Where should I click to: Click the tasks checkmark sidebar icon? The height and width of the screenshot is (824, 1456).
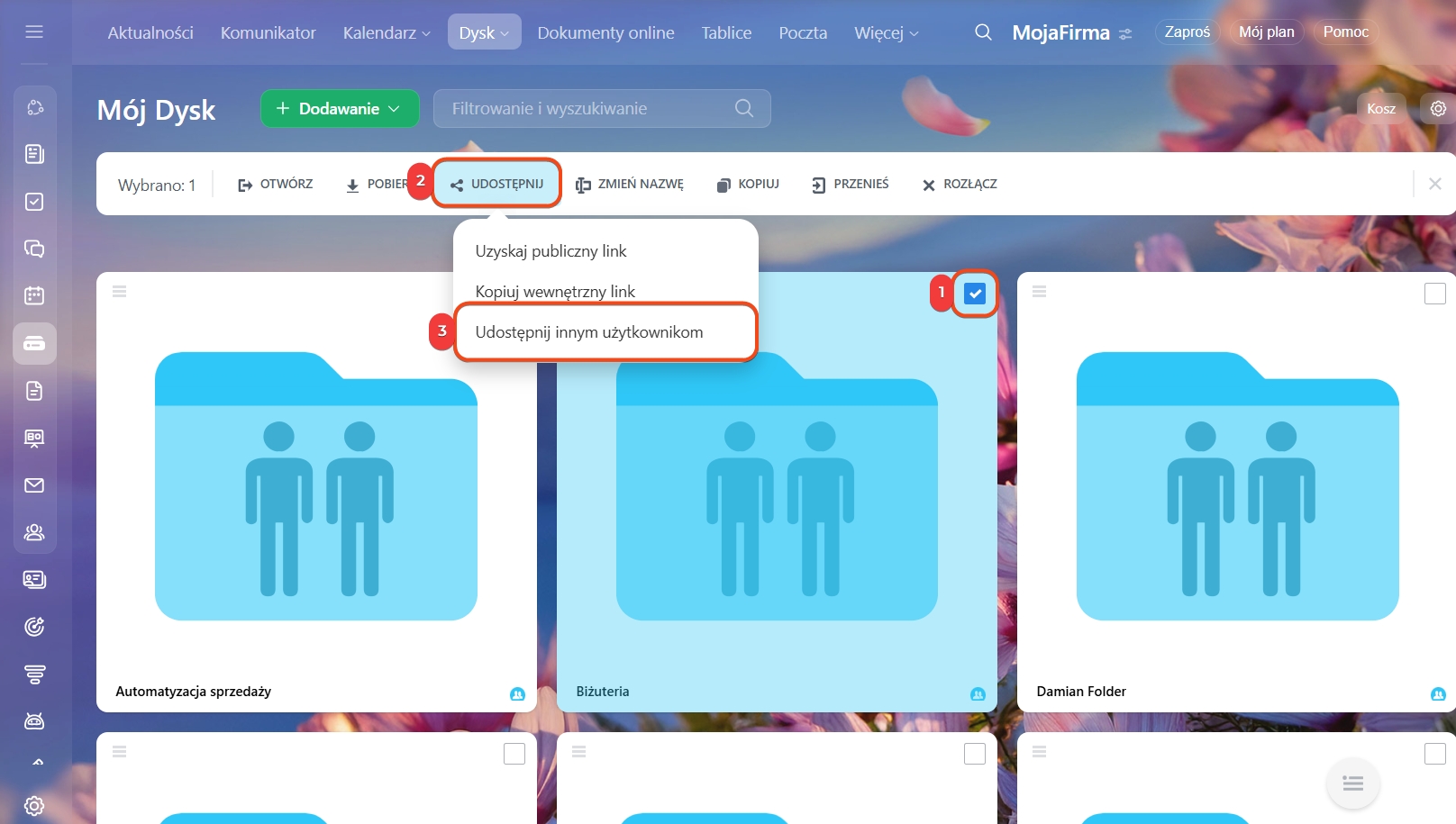34,202
